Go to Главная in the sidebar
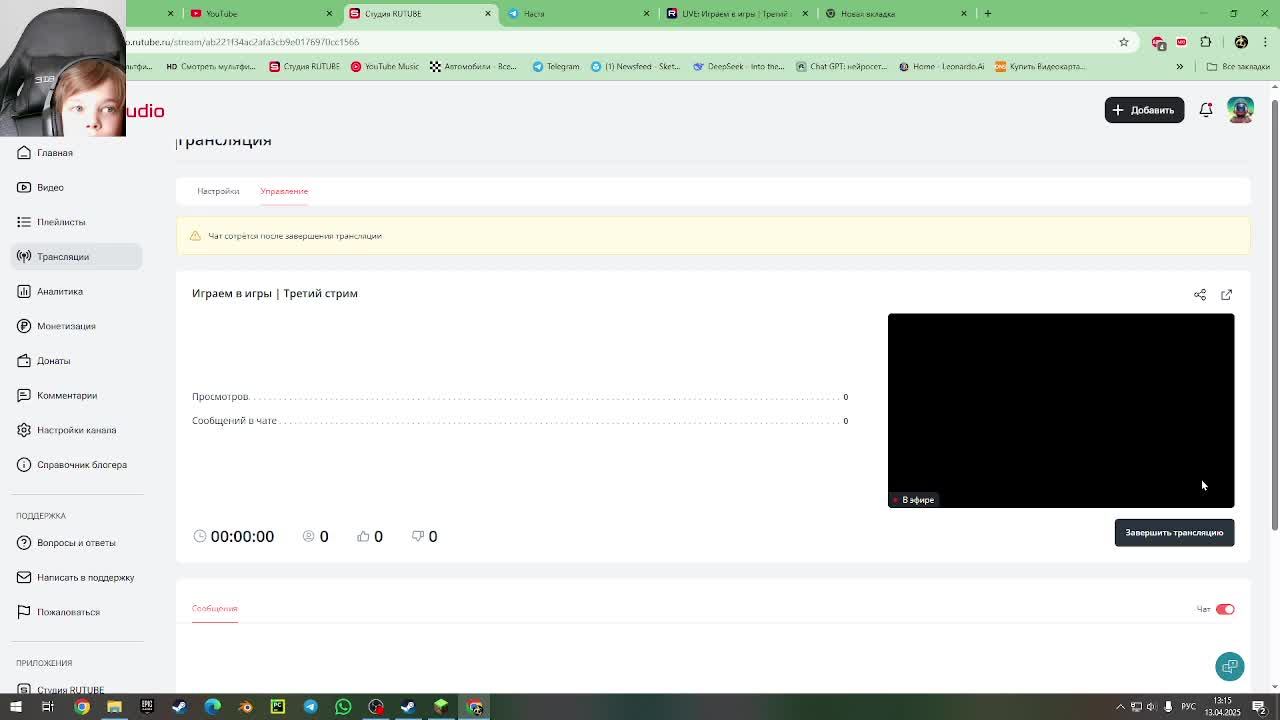This screenshot has width=1280, height=720. point(78,153)
